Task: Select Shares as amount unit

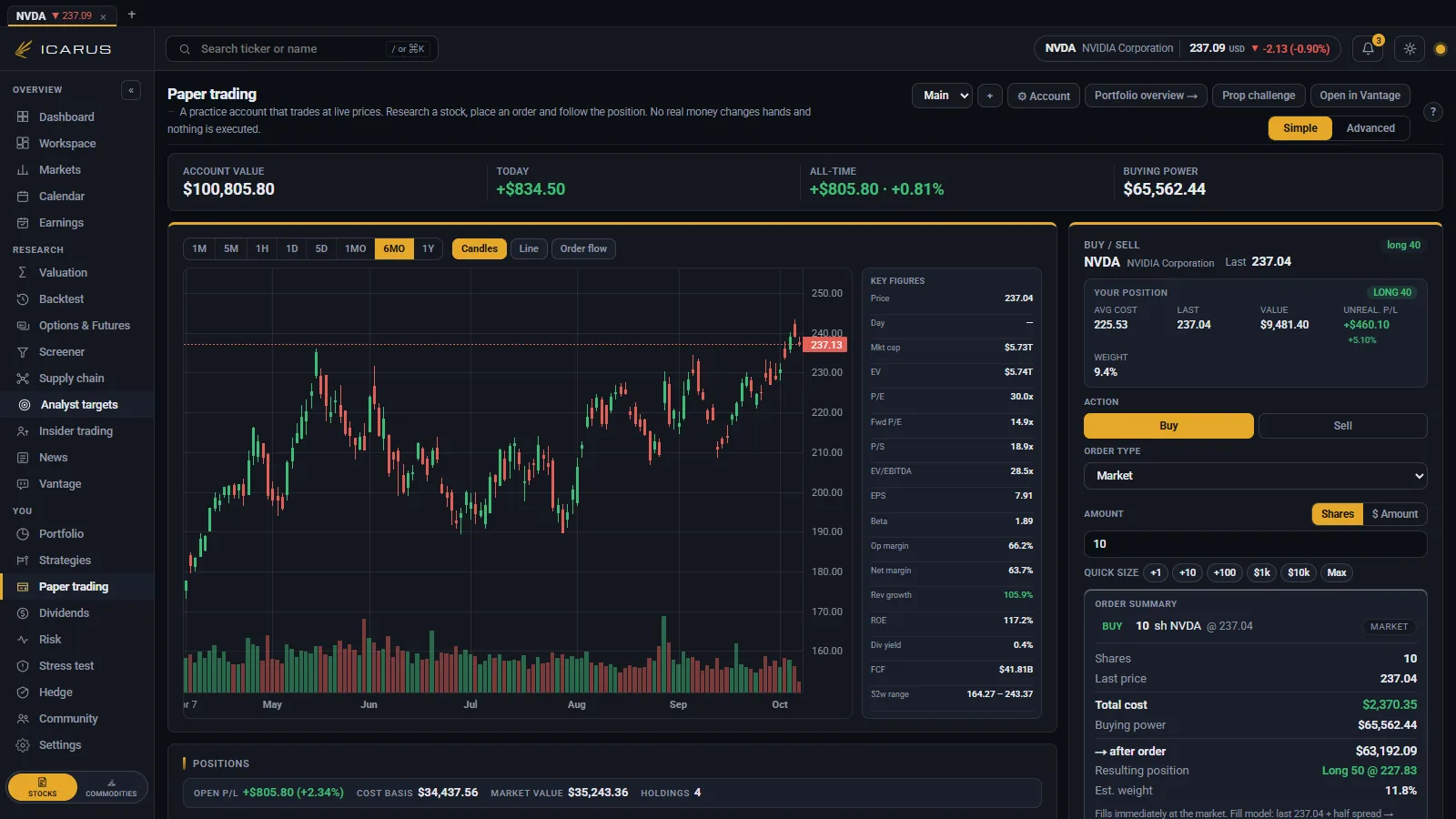Action: point(1338,514)
